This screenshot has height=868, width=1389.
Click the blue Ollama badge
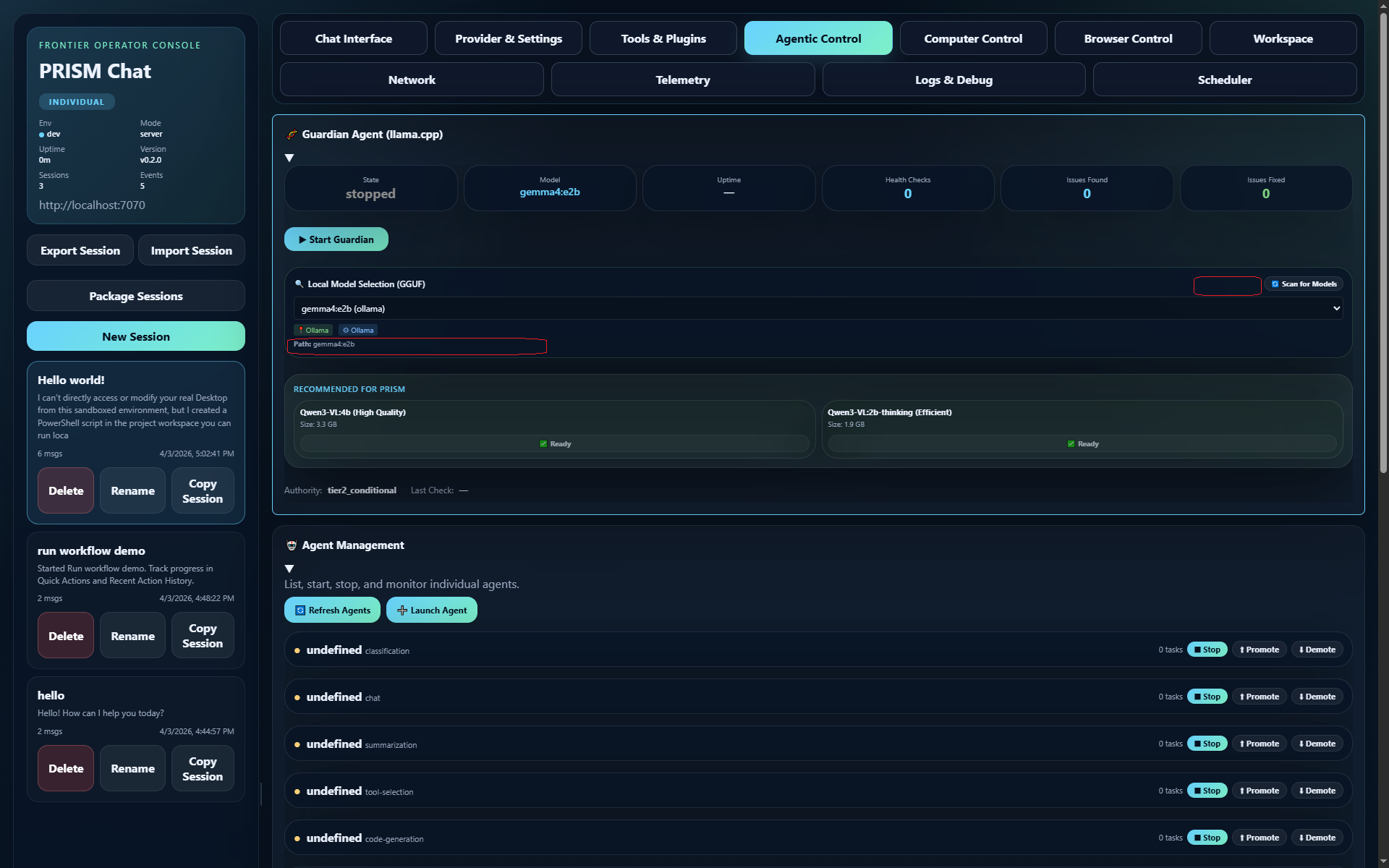click(358, 330)
